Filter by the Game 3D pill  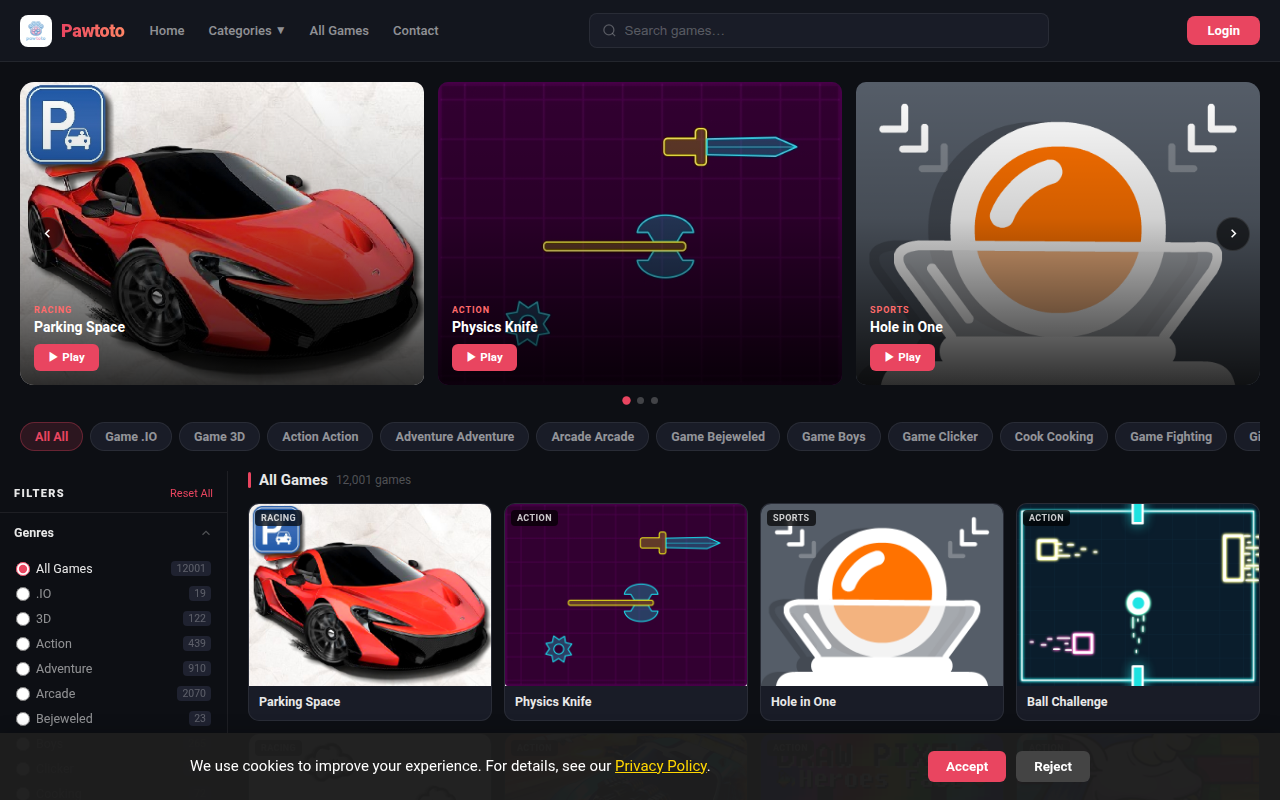click(x=219, y=437)
